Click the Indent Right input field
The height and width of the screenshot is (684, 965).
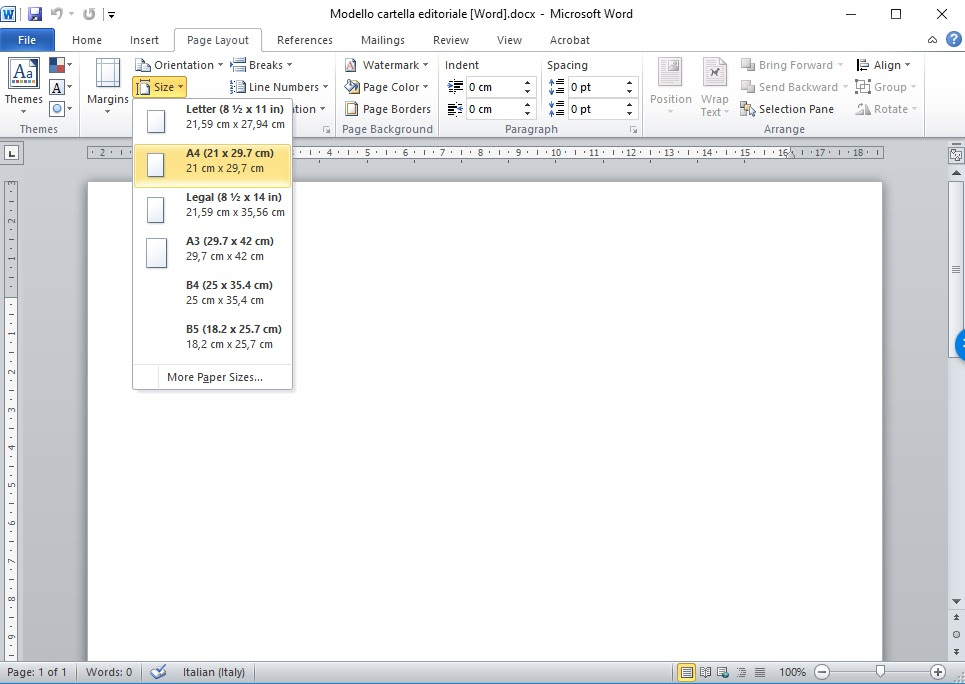[x=494, y=109]
